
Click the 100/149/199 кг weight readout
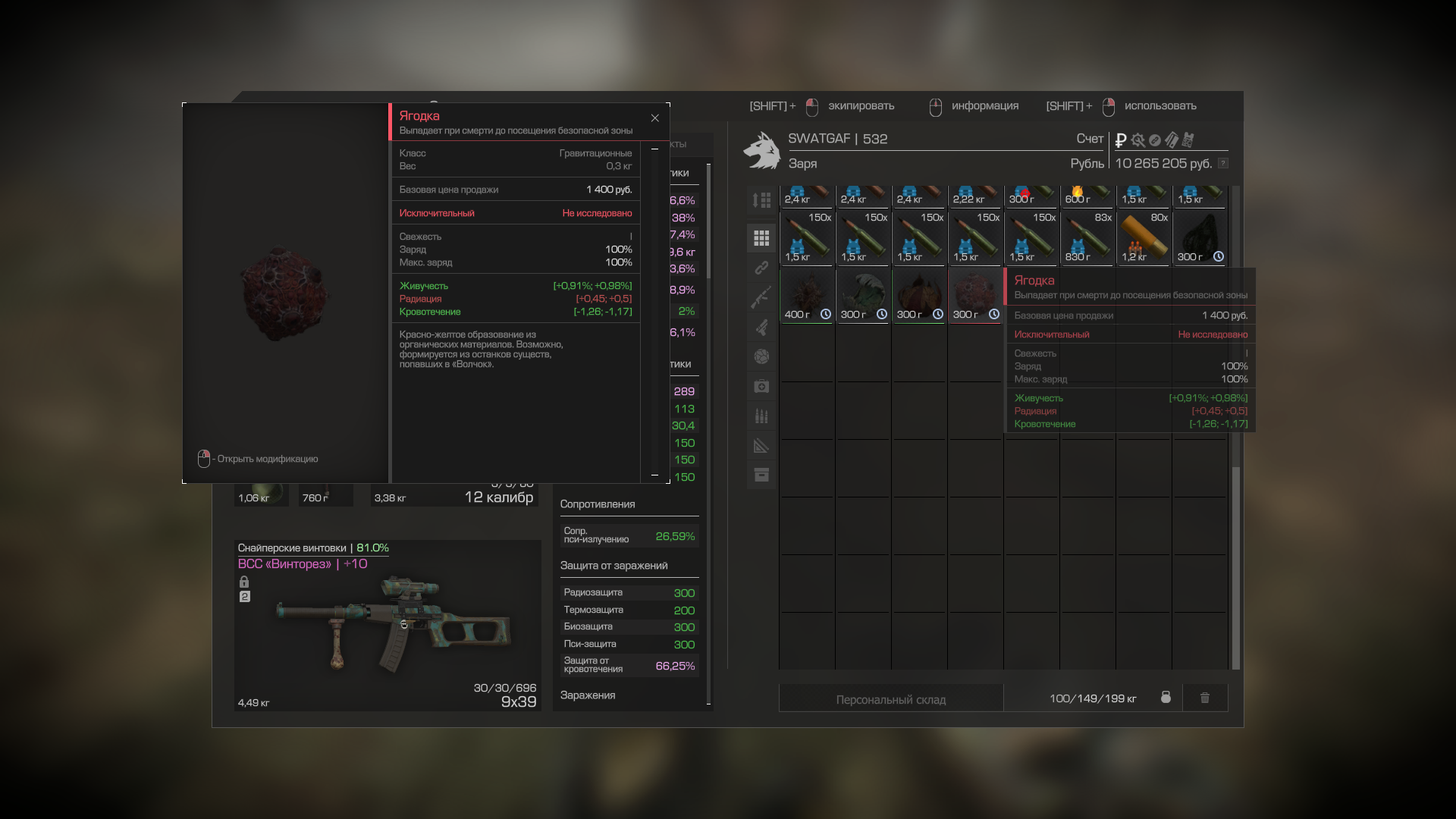coord(1093,698)
